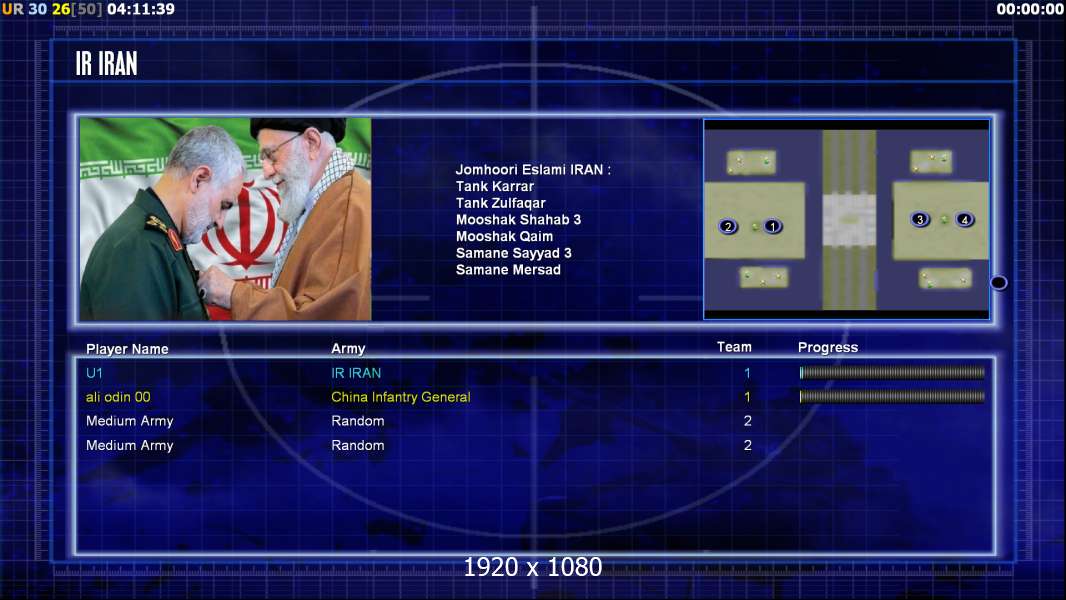Click team number 2 of last Medium Army
Image resolution: width=1066 pixels, height=600 pixels.
pos(748,446)
